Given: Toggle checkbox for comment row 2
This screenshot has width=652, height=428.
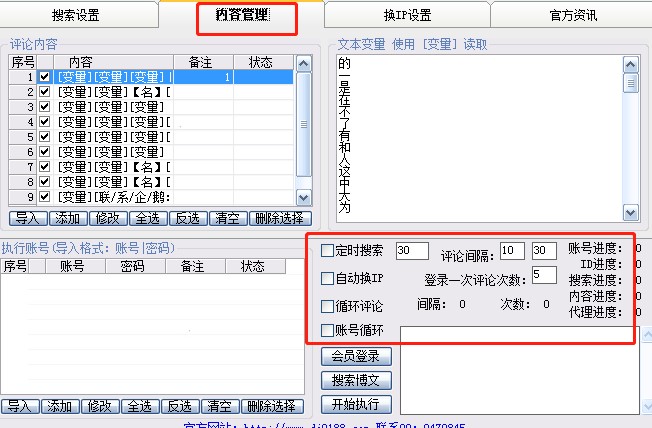Looking at the screenshot, I should tap(44, 92).
